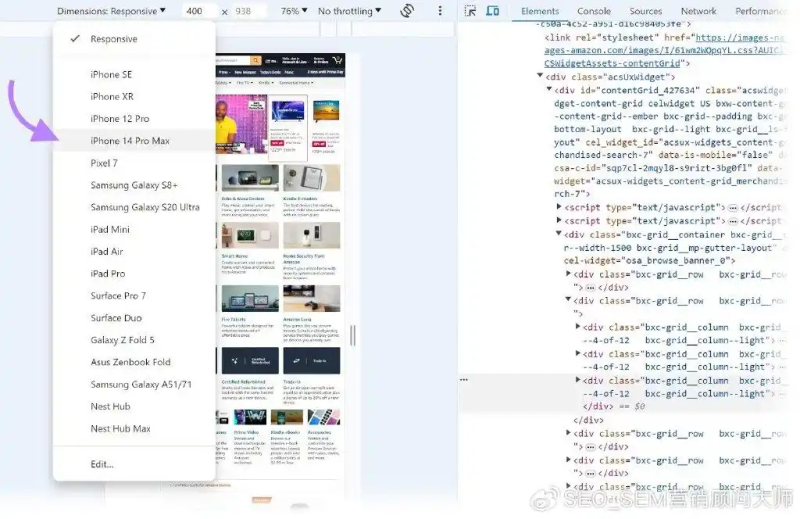Open the No throttling dropdown
The width and height of the screenshot is (800, 519).
point(350,11)
